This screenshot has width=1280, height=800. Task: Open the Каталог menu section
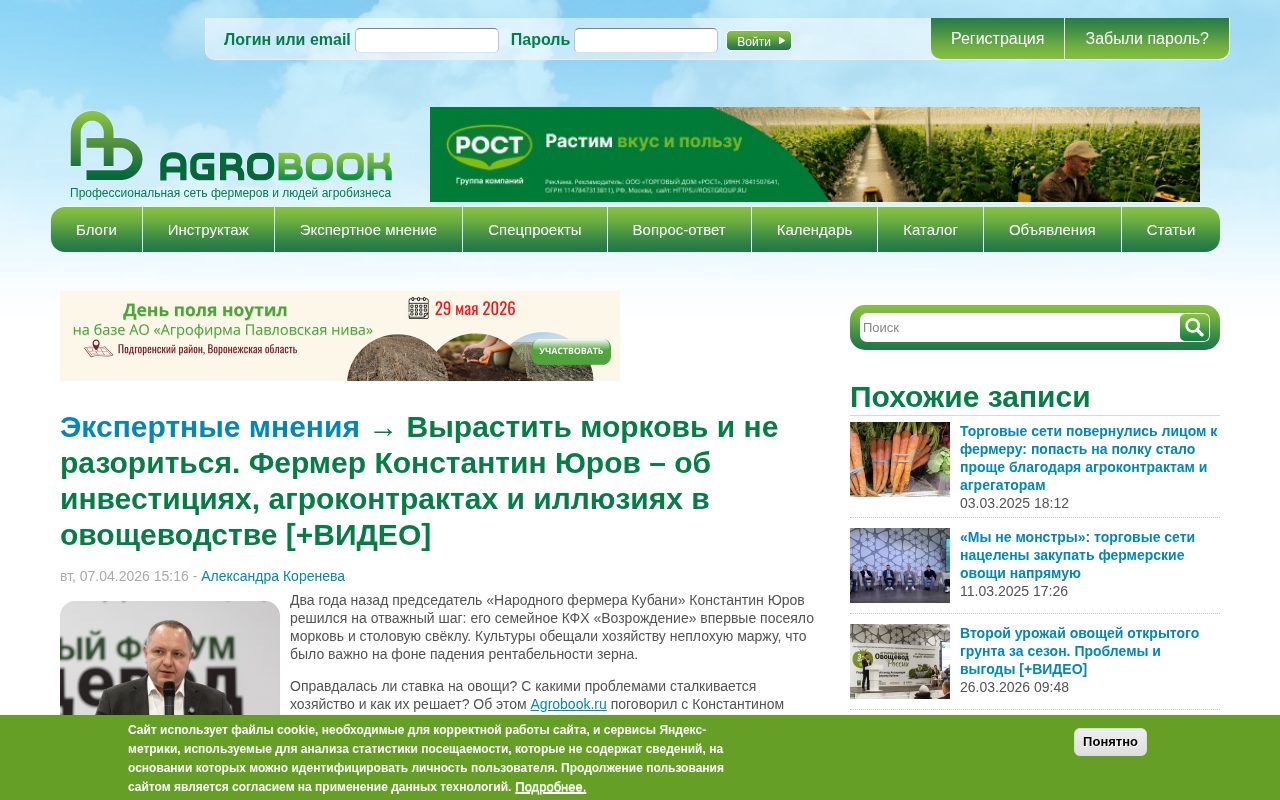[x=930, y=229]
